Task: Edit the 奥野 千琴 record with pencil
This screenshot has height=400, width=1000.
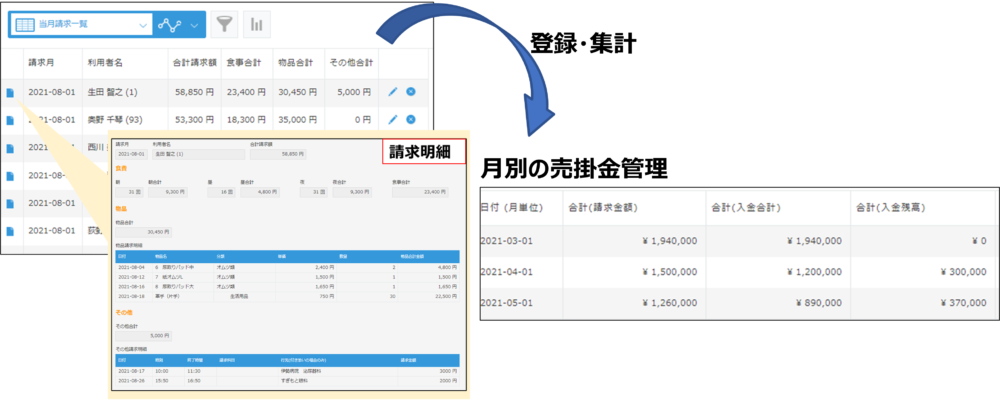Action: coord(393,119)
